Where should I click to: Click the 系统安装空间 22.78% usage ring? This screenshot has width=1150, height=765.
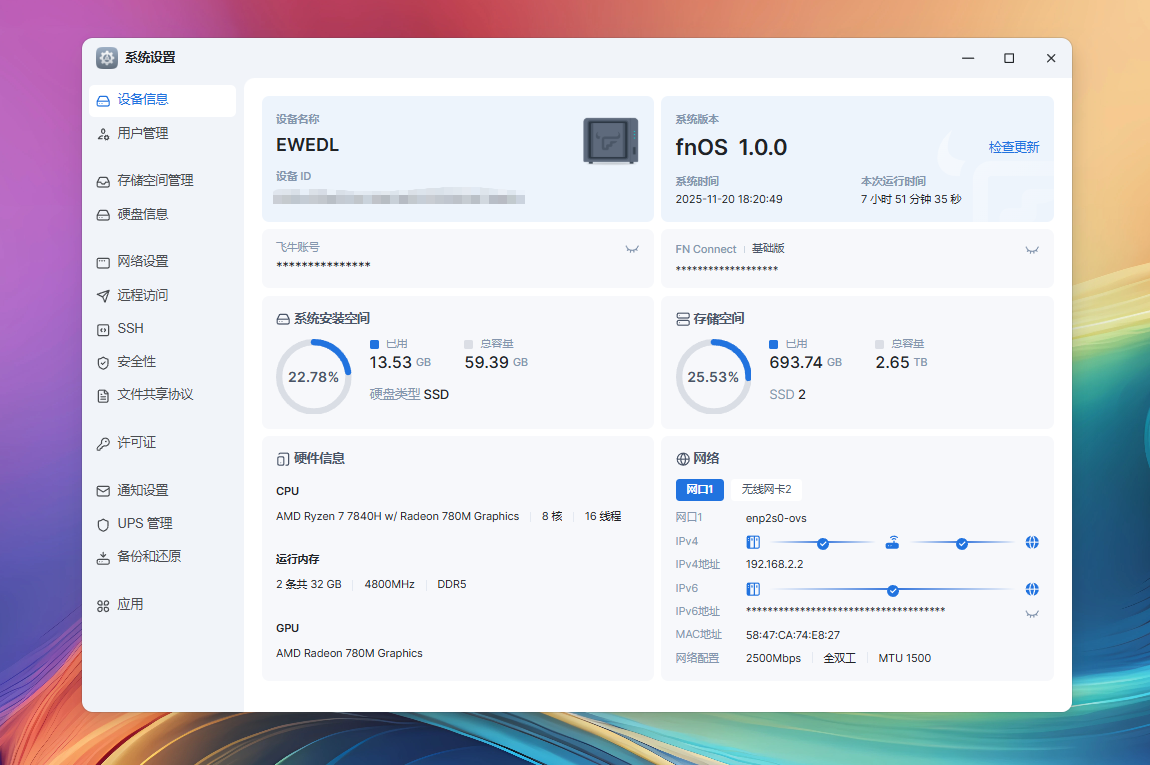[313, 377]
